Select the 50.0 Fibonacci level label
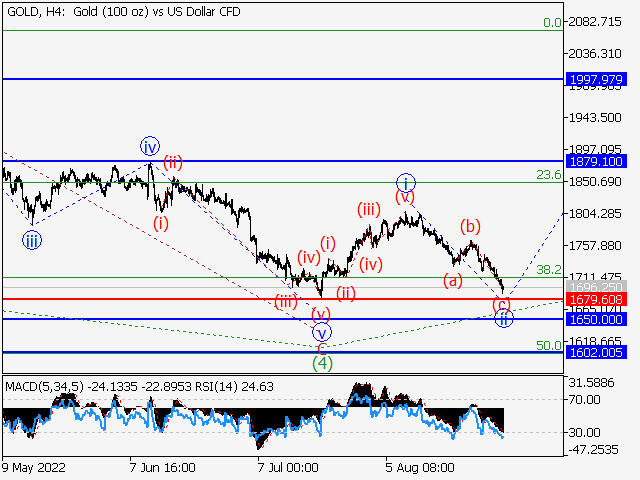 pos(549,345)
